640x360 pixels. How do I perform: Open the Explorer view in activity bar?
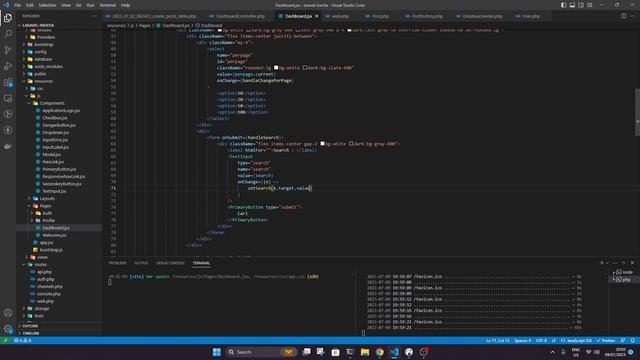(x=8, y=18)
